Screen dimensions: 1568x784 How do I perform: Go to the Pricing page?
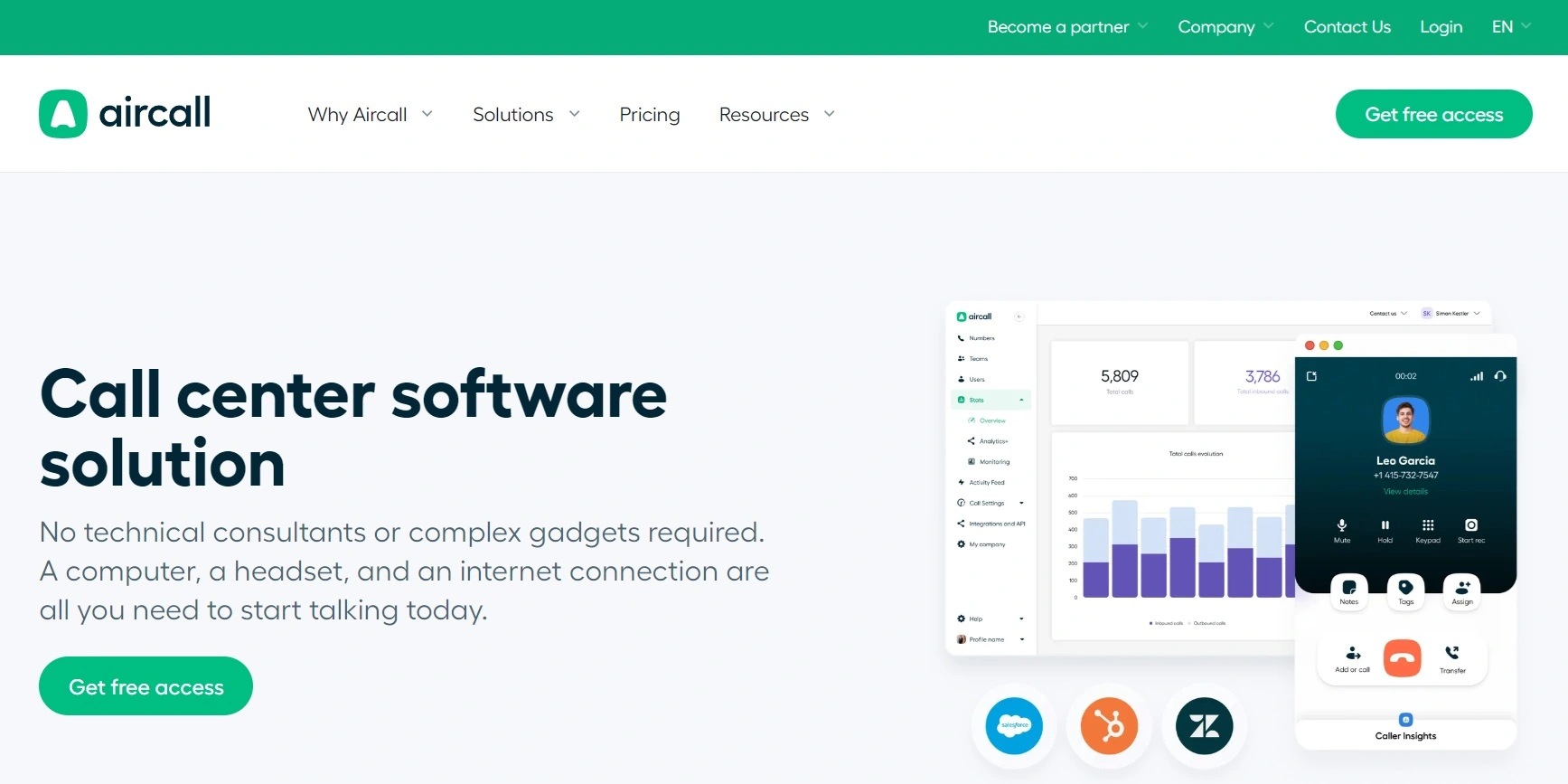point(649,115)
